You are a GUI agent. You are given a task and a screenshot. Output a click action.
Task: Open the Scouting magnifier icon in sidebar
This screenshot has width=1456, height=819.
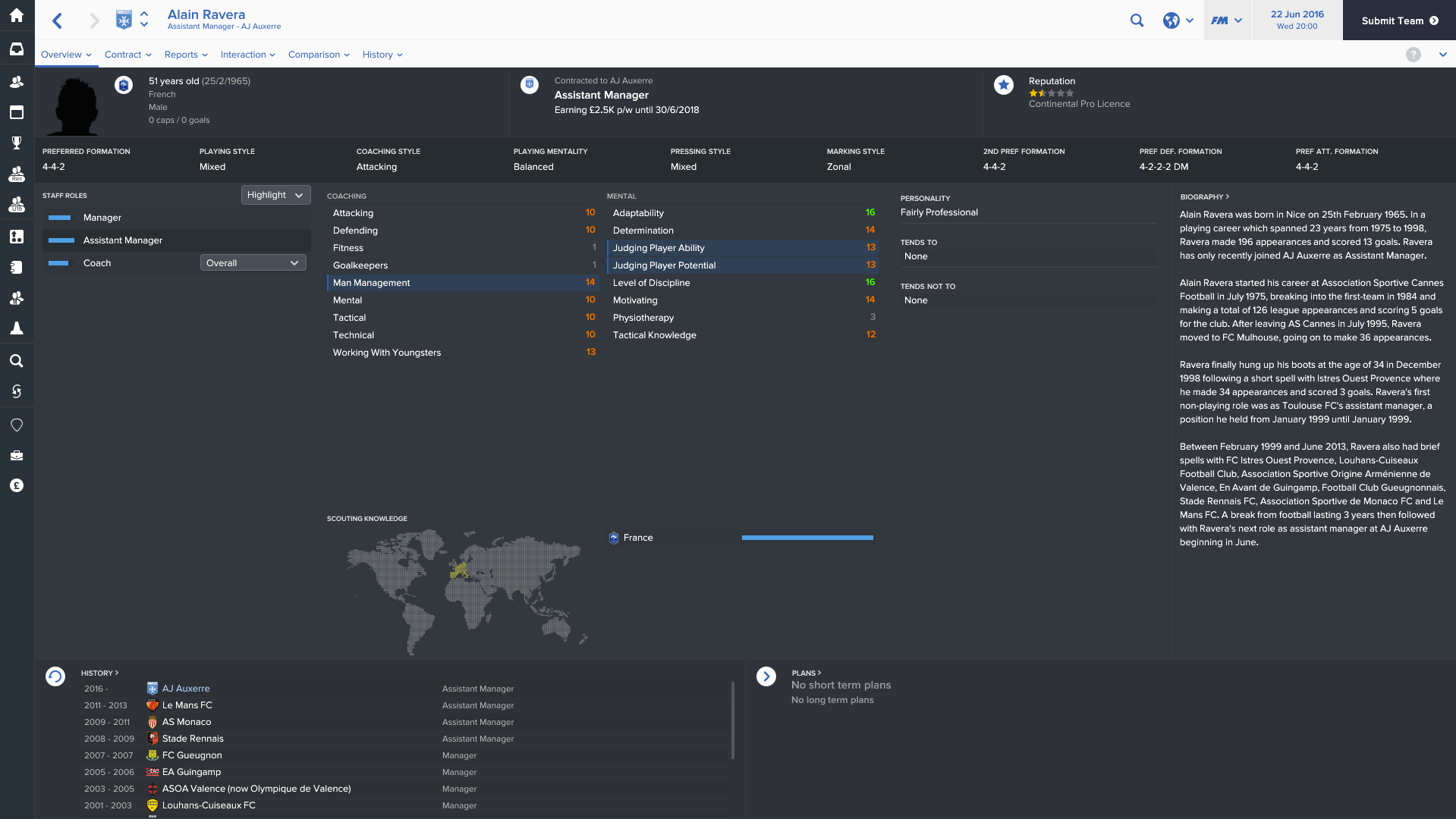[x=17, y=360]
